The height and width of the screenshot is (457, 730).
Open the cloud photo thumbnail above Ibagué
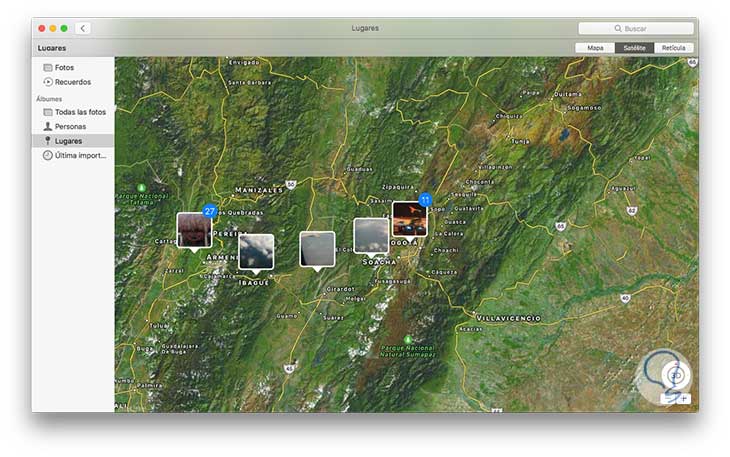[x=256, y=252]
